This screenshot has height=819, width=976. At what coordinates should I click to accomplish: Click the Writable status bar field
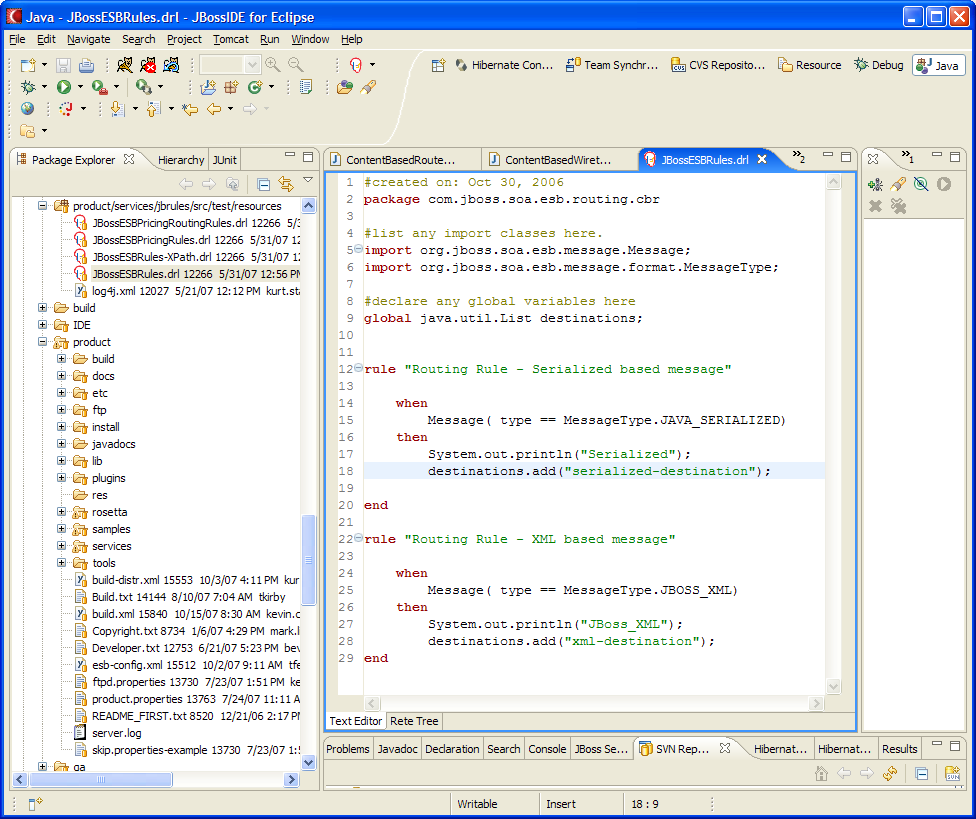click(477, 804)
